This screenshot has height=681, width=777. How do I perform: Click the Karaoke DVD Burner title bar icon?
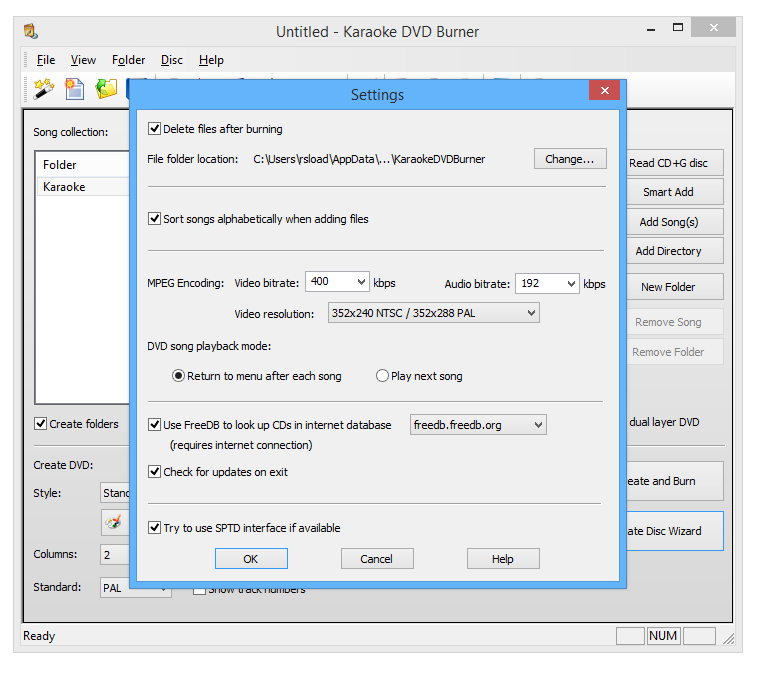[x=31, y=31]
